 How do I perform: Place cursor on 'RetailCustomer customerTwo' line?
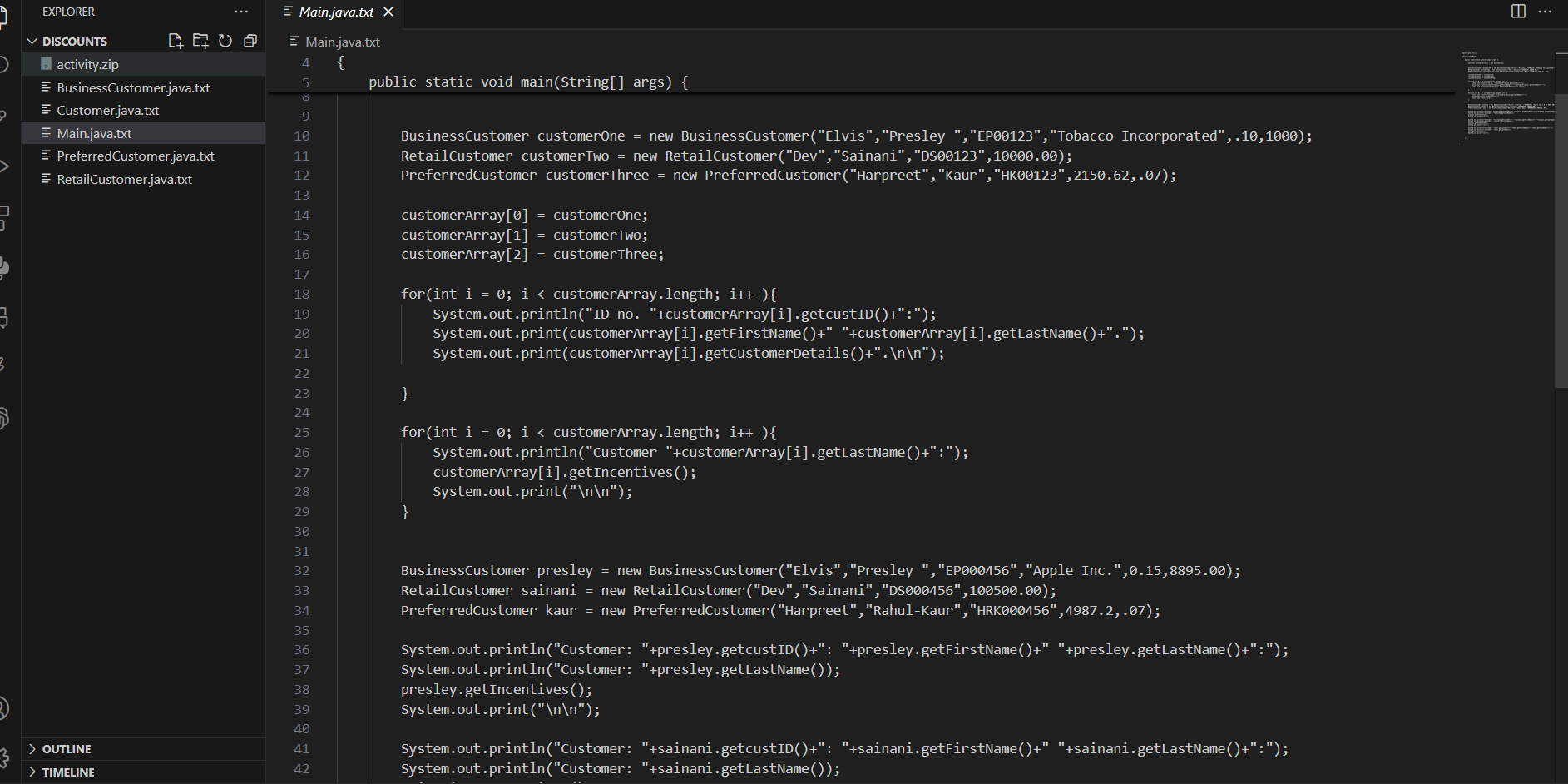pyautogui.click(x=736, y=156)
